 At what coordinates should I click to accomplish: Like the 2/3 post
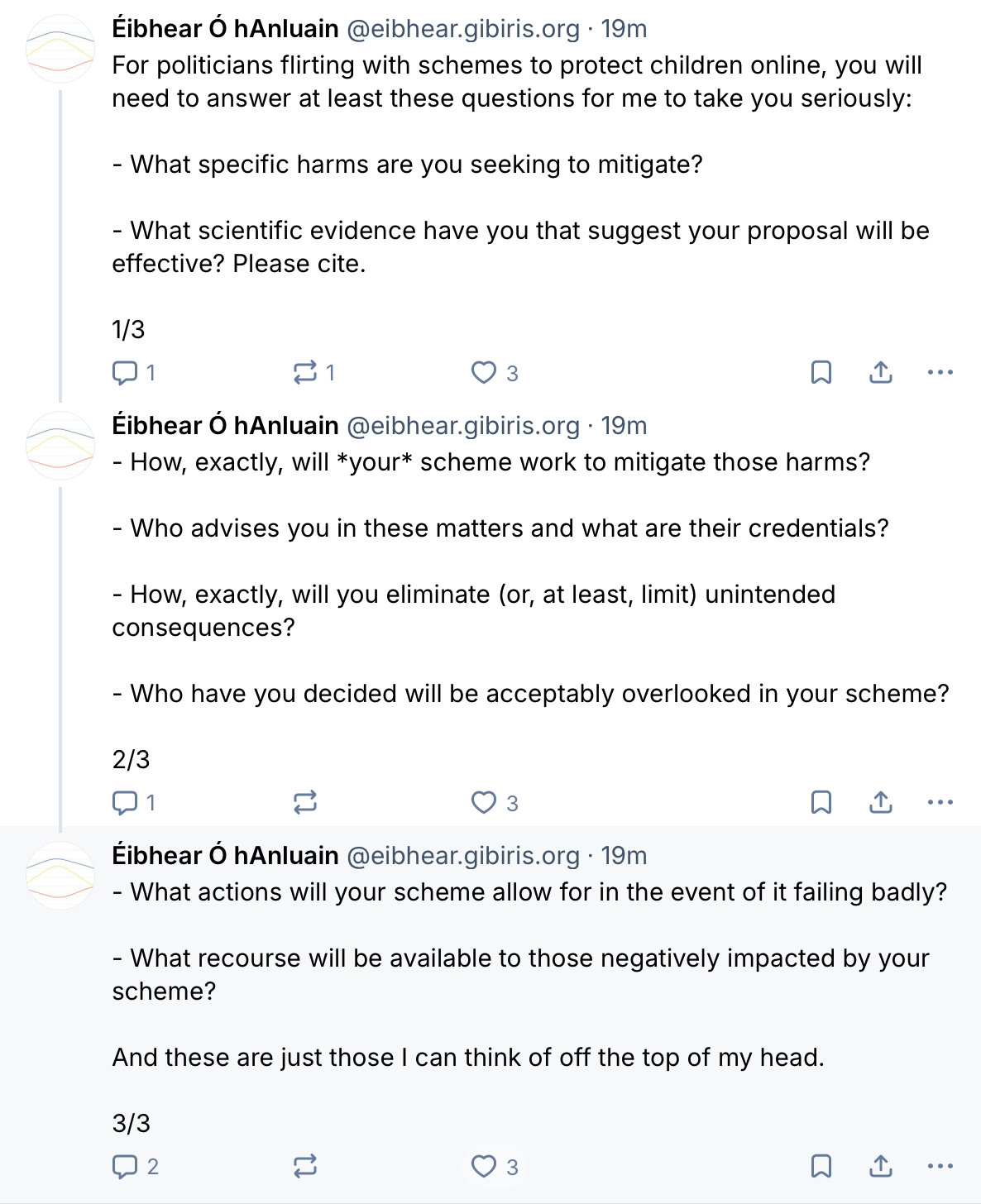[484, 803]
